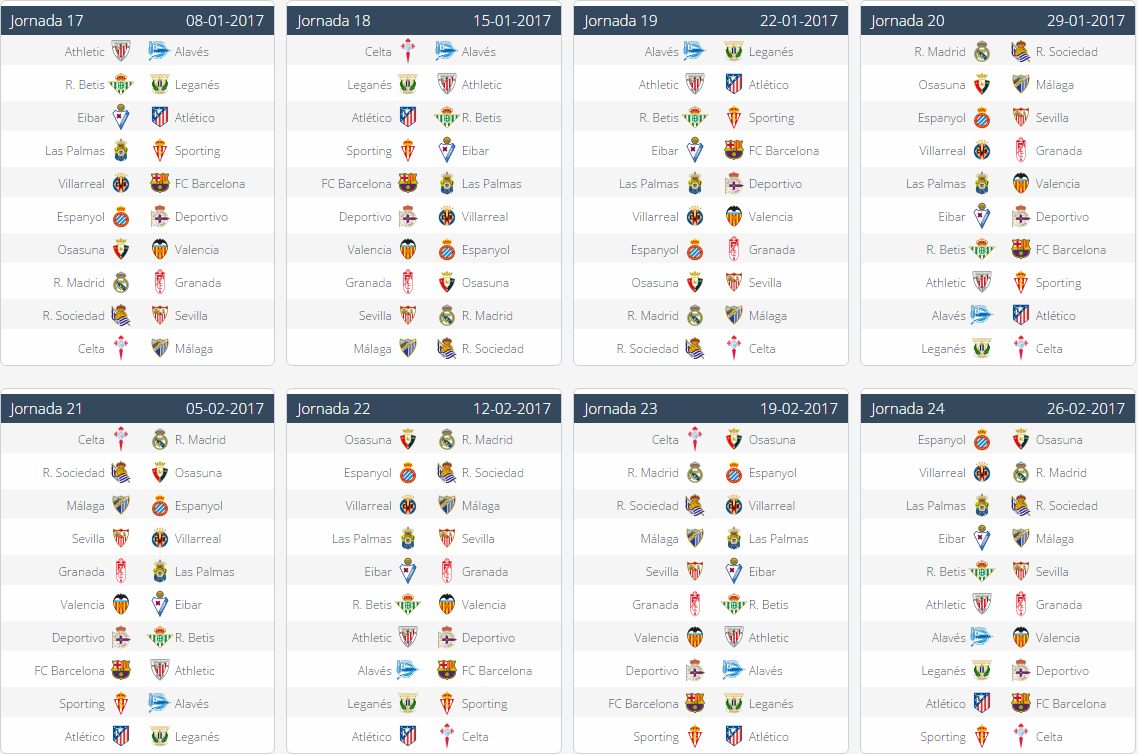Click Espanyol crest in Jornada 24 first row

coord(982,439)
